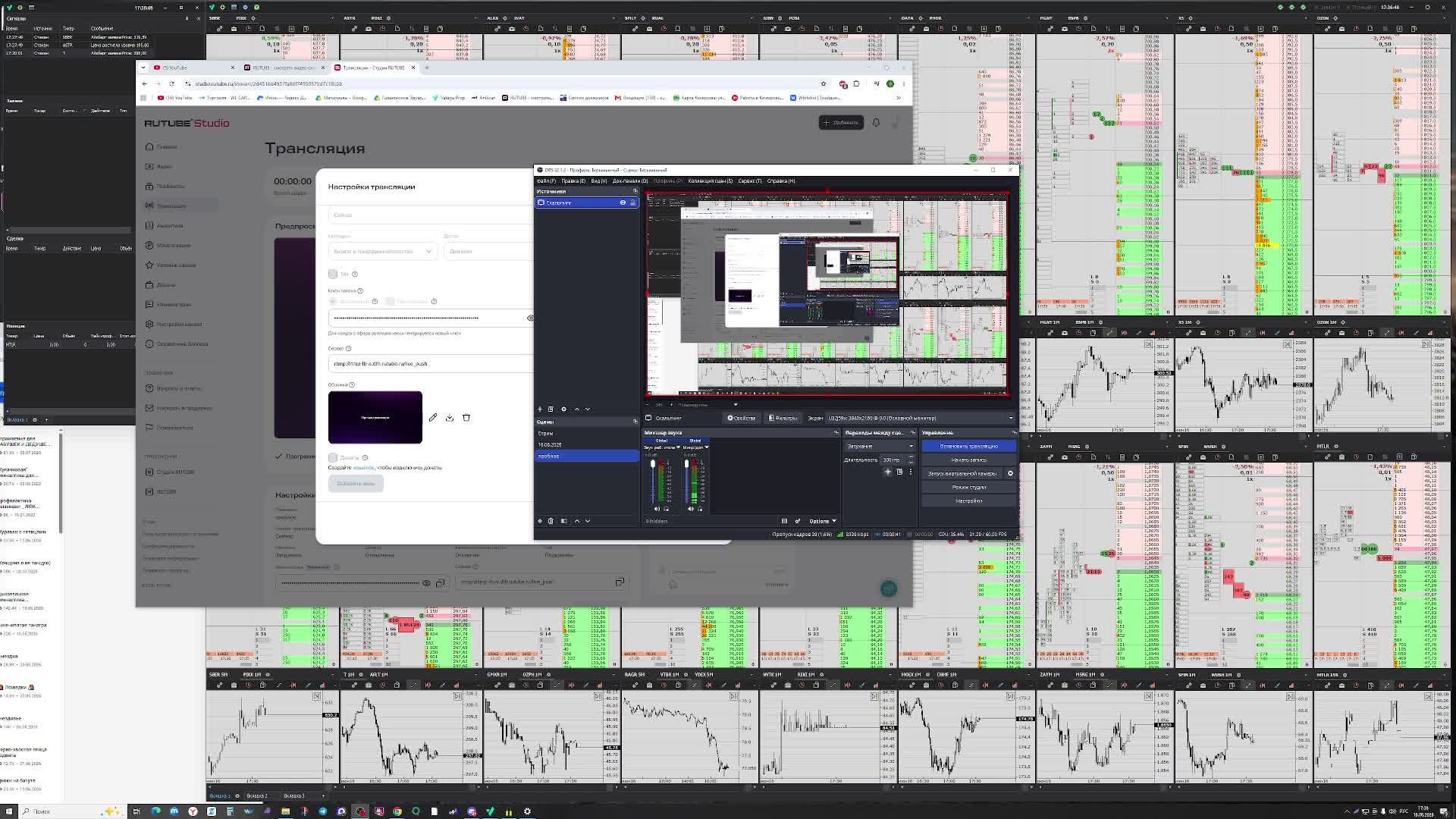1456x819 pixels.
Task: Click the stream cover thumbnail
Action: 375,417
